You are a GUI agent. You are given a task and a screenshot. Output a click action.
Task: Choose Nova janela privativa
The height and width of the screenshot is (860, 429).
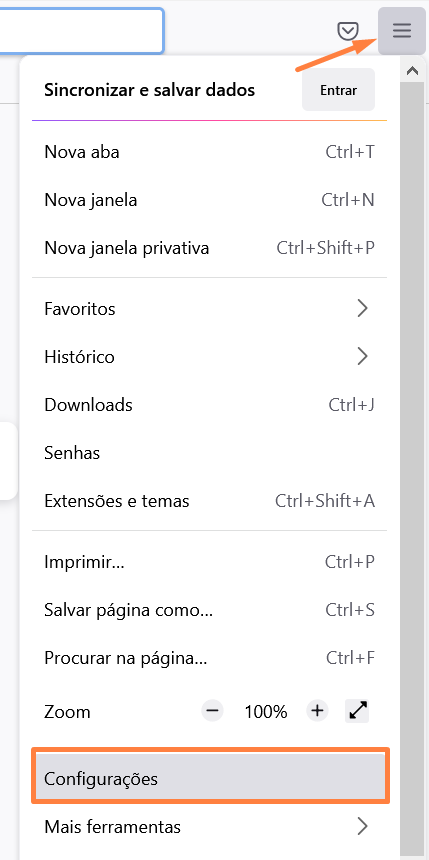click(210, 248)
